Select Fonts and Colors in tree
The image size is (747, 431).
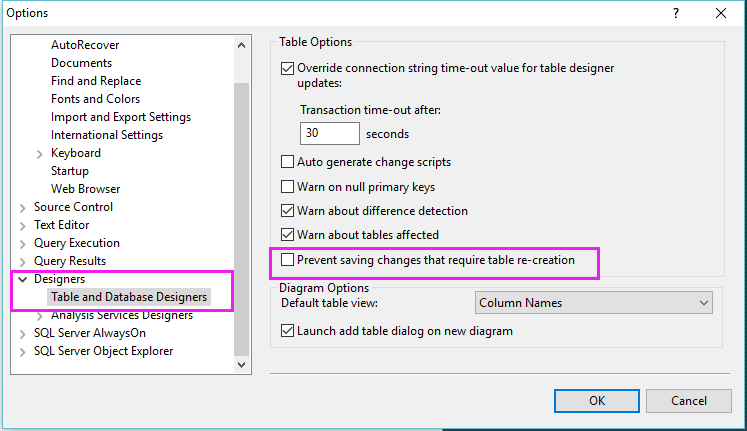96,99
